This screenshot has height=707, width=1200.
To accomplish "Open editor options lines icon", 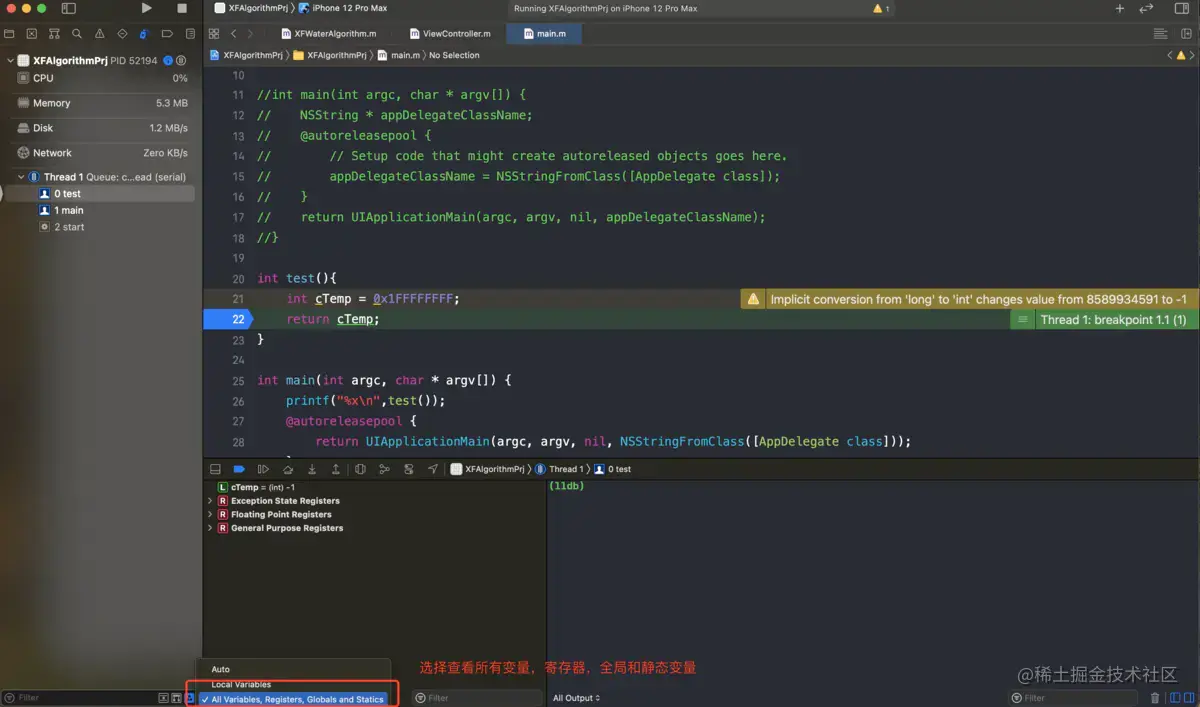I will (x=1160, y=34).
